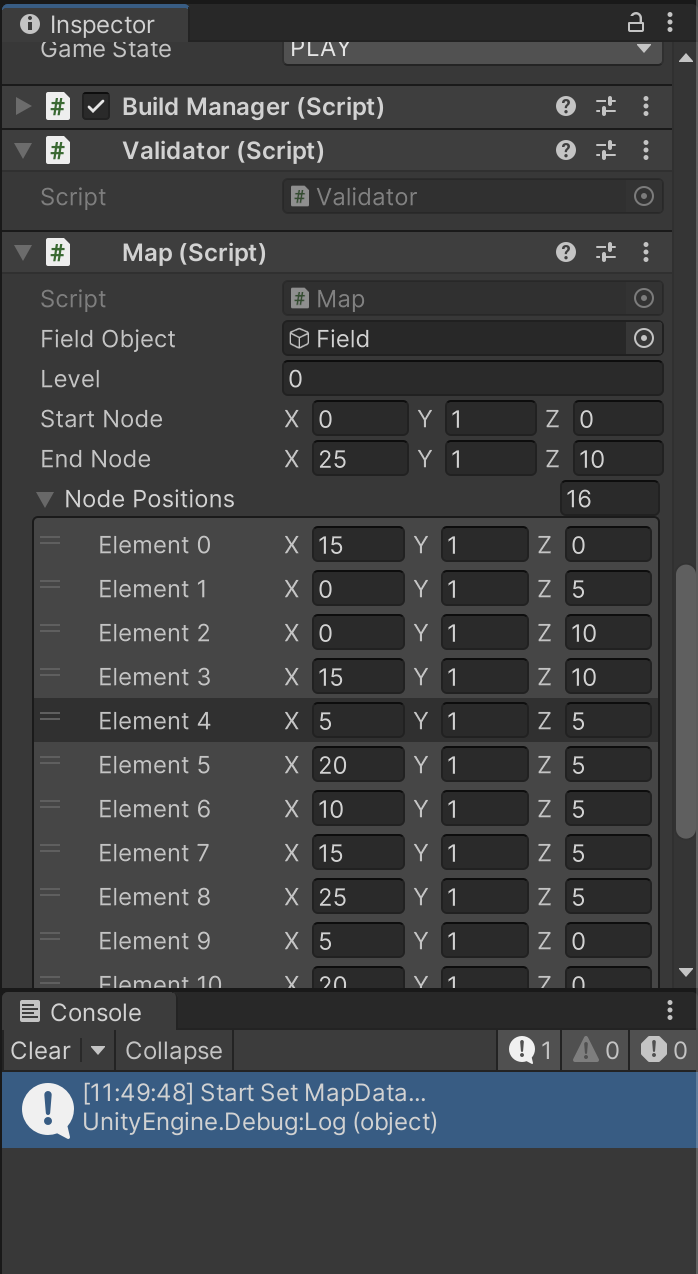Image resolution: width=698 pixels, height=1274 pixels.
Task: Open Field Object picker circle
Action: tap(644, 339)
